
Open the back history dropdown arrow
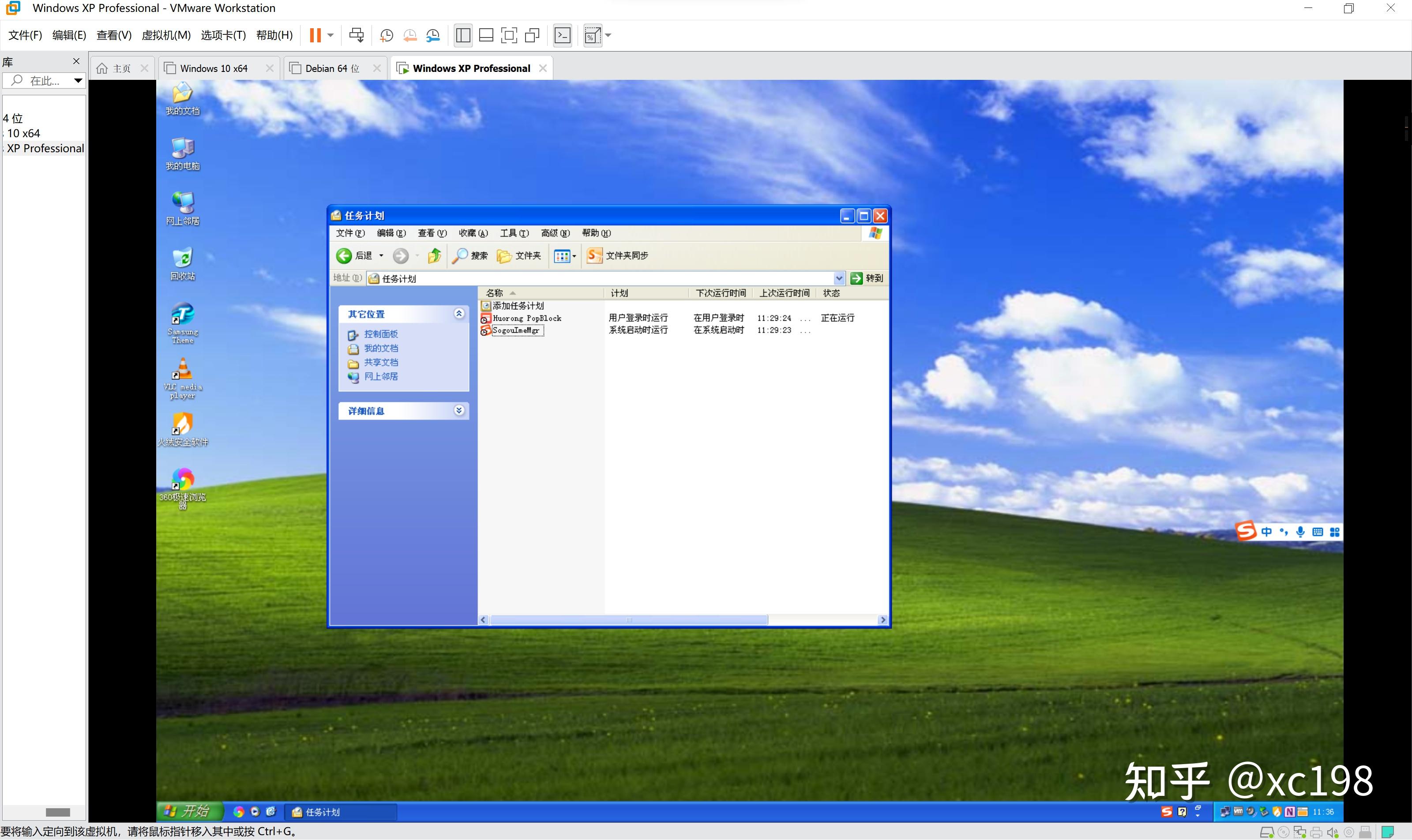point(381,256)
